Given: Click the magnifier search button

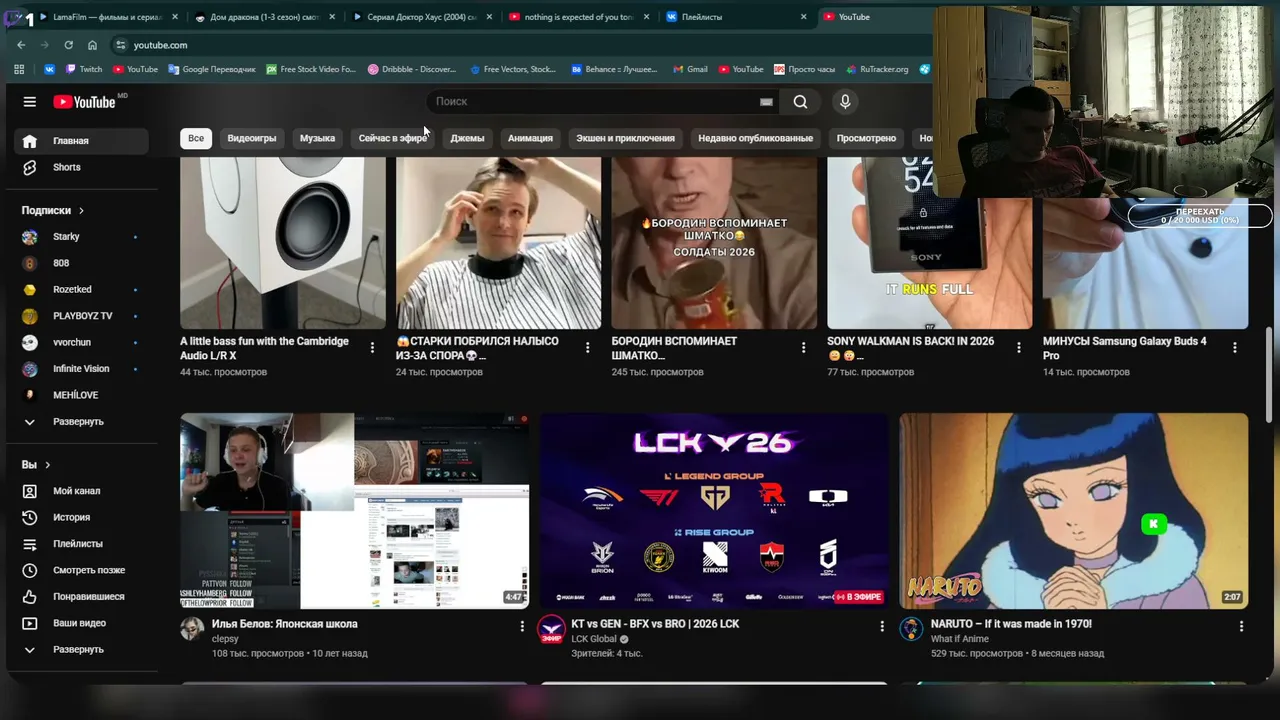Looking at the screenshot, I should point(800,101).
